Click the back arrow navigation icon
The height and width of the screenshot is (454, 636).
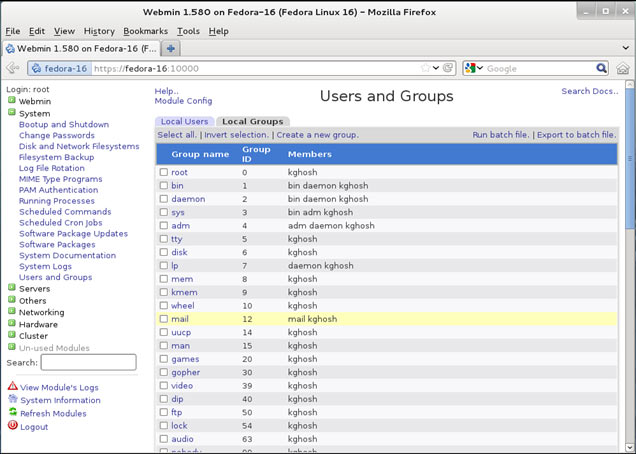click(13, 68)
